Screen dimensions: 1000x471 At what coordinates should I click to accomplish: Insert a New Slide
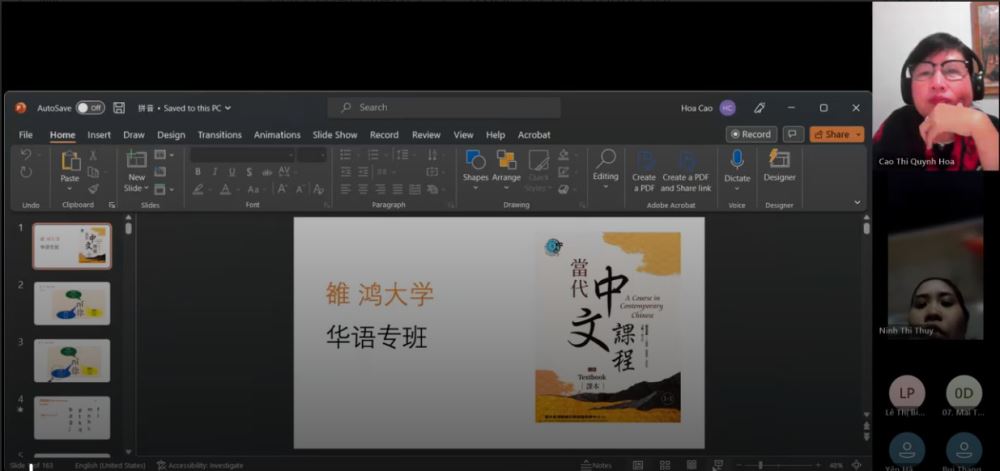pyautogui.click(x=136, y=160)
